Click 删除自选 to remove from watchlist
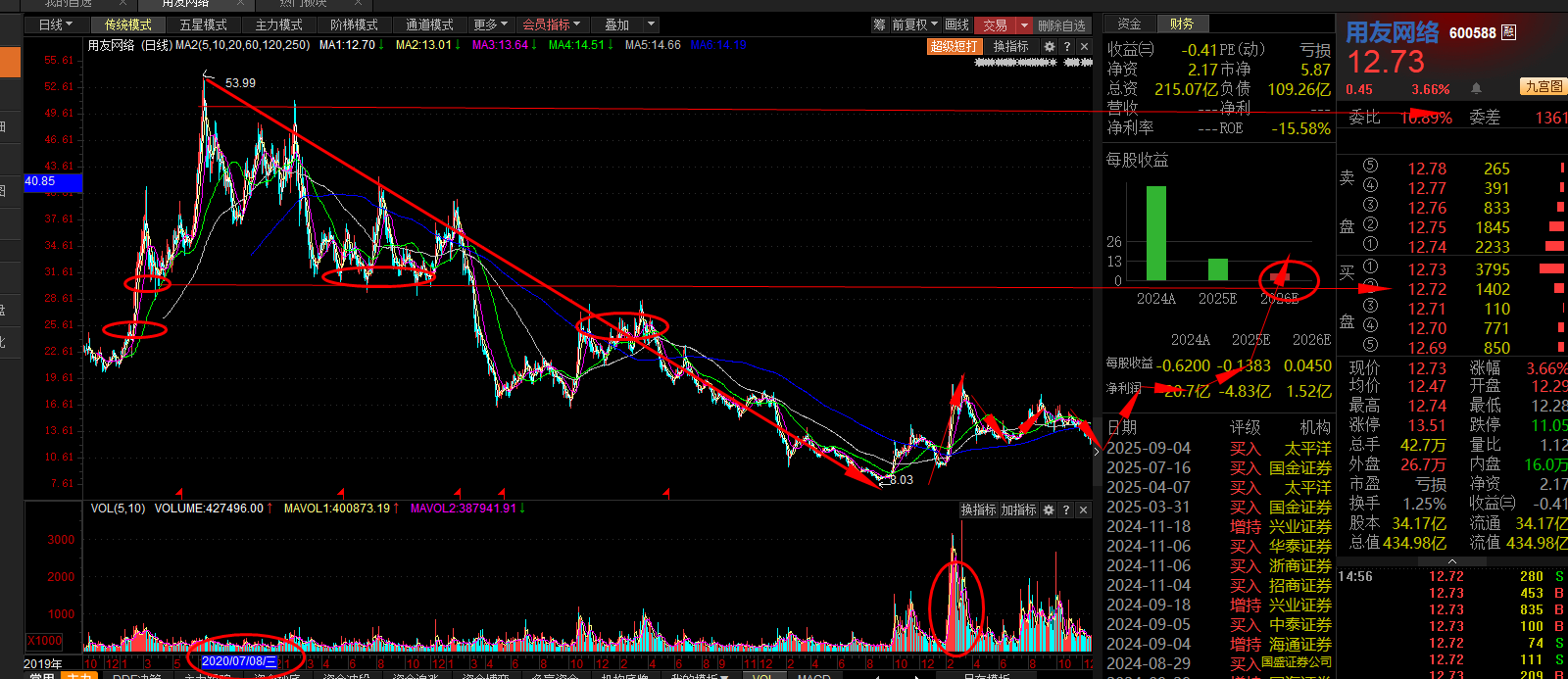Viewport: 1568px width, 679px height. click(1061, 25)
